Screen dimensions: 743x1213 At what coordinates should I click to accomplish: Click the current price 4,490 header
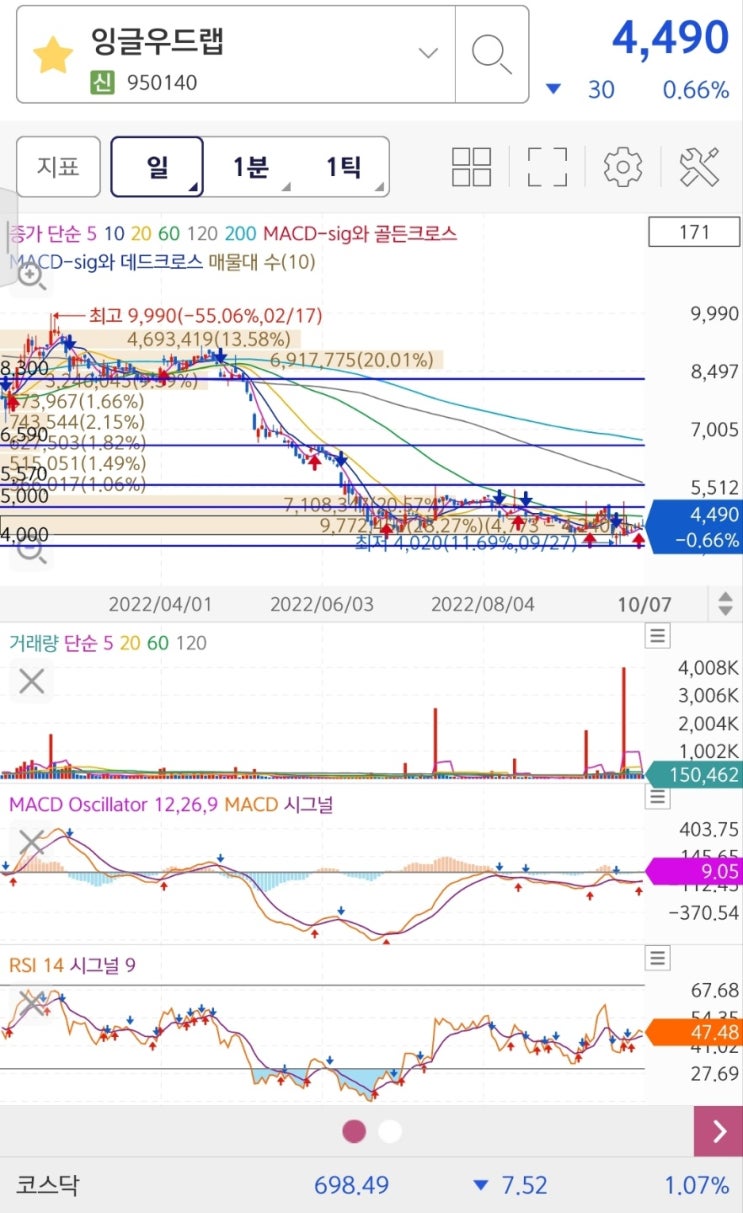(x=670, y=37)
